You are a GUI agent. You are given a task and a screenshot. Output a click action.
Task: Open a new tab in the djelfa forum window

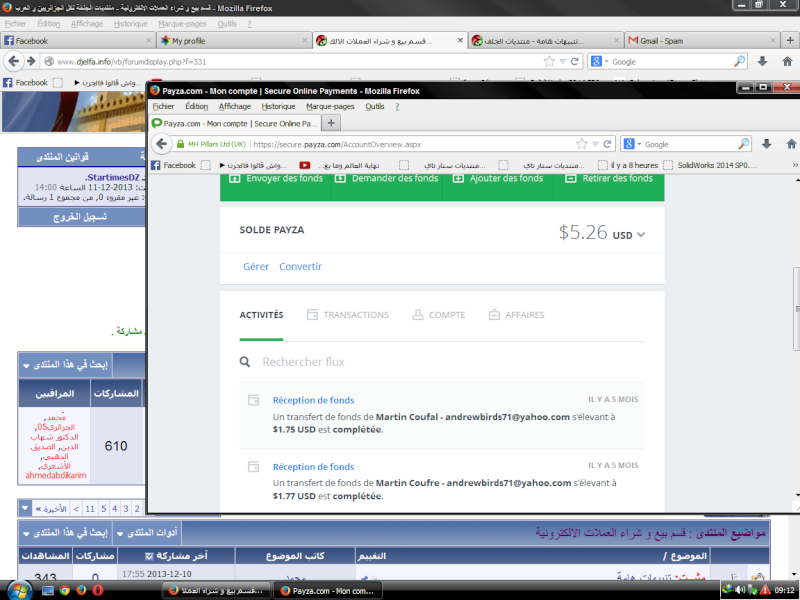click(790, 40)
